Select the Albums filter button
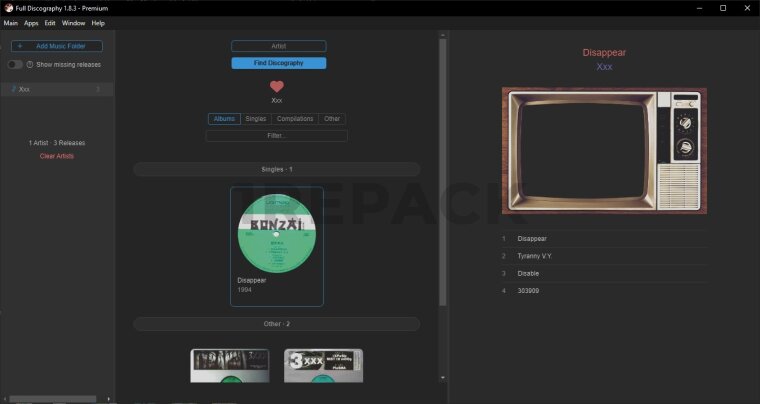 (224, 119)
